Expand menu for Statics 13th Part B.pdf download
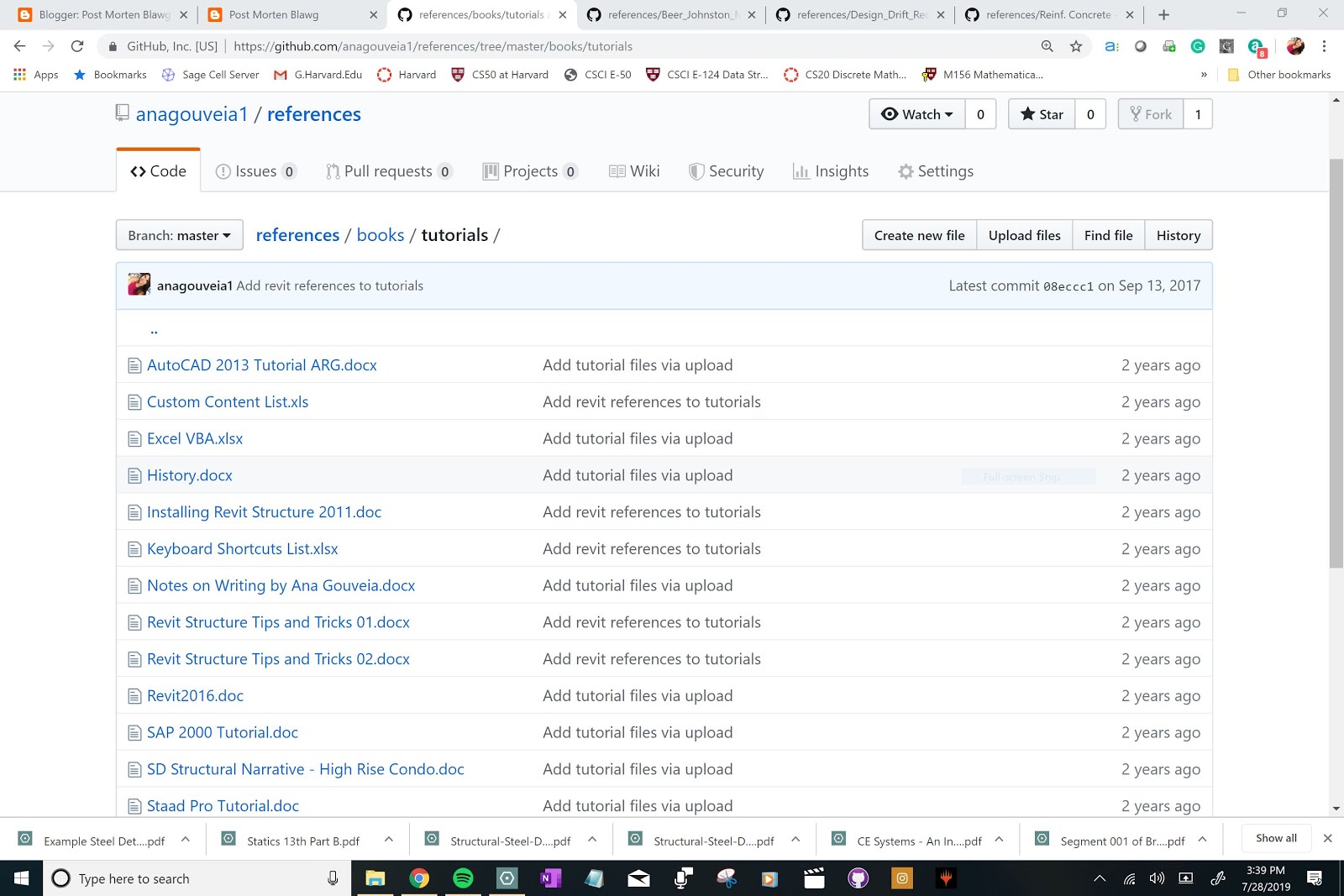The width and height of the screenshot is (1344, 896). point(389,839)
